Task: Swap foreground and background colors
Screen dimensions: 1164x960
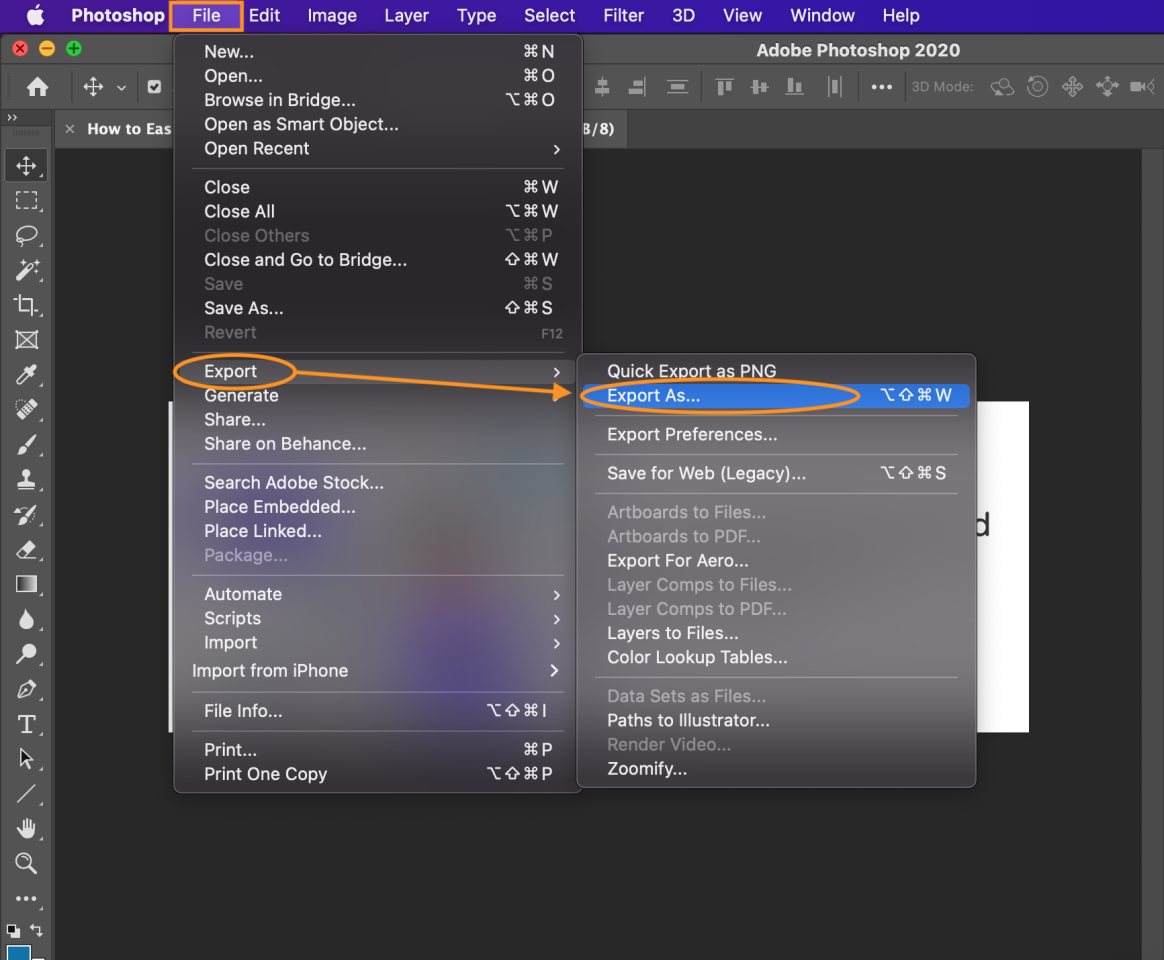Action: pyautogui.click(x=37, y=929)
